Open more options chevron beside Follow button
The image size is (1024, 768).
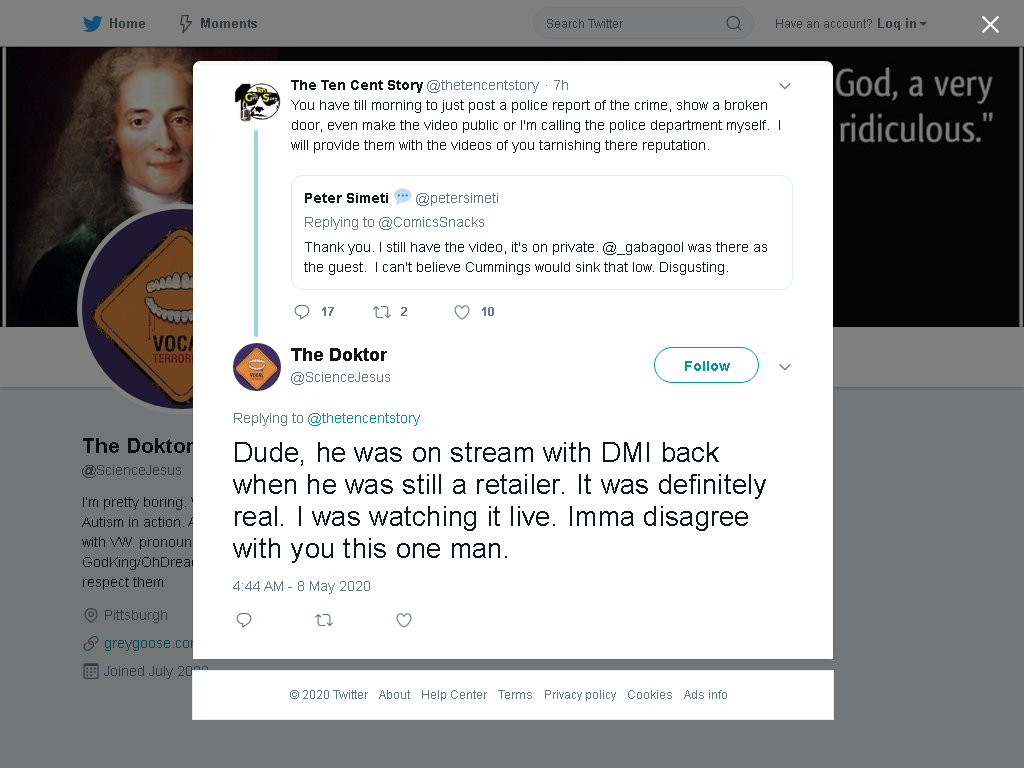785,366
